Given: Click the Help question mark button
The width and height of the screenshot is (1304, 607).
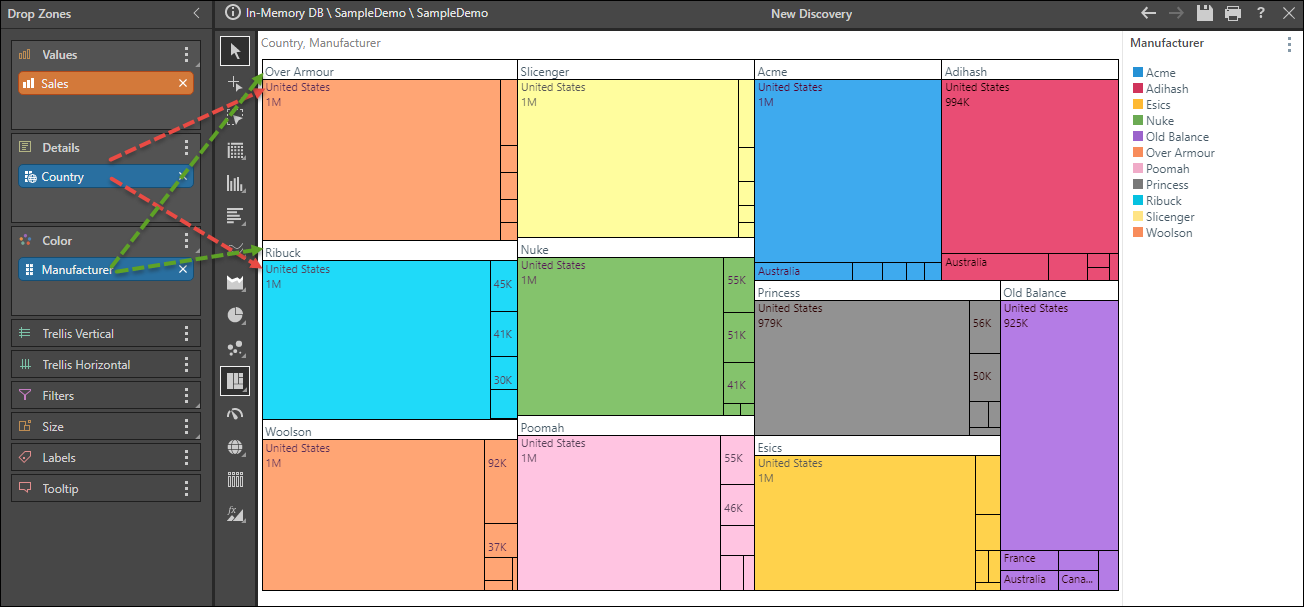Looking at the screenshot, I should point(1261,13).
